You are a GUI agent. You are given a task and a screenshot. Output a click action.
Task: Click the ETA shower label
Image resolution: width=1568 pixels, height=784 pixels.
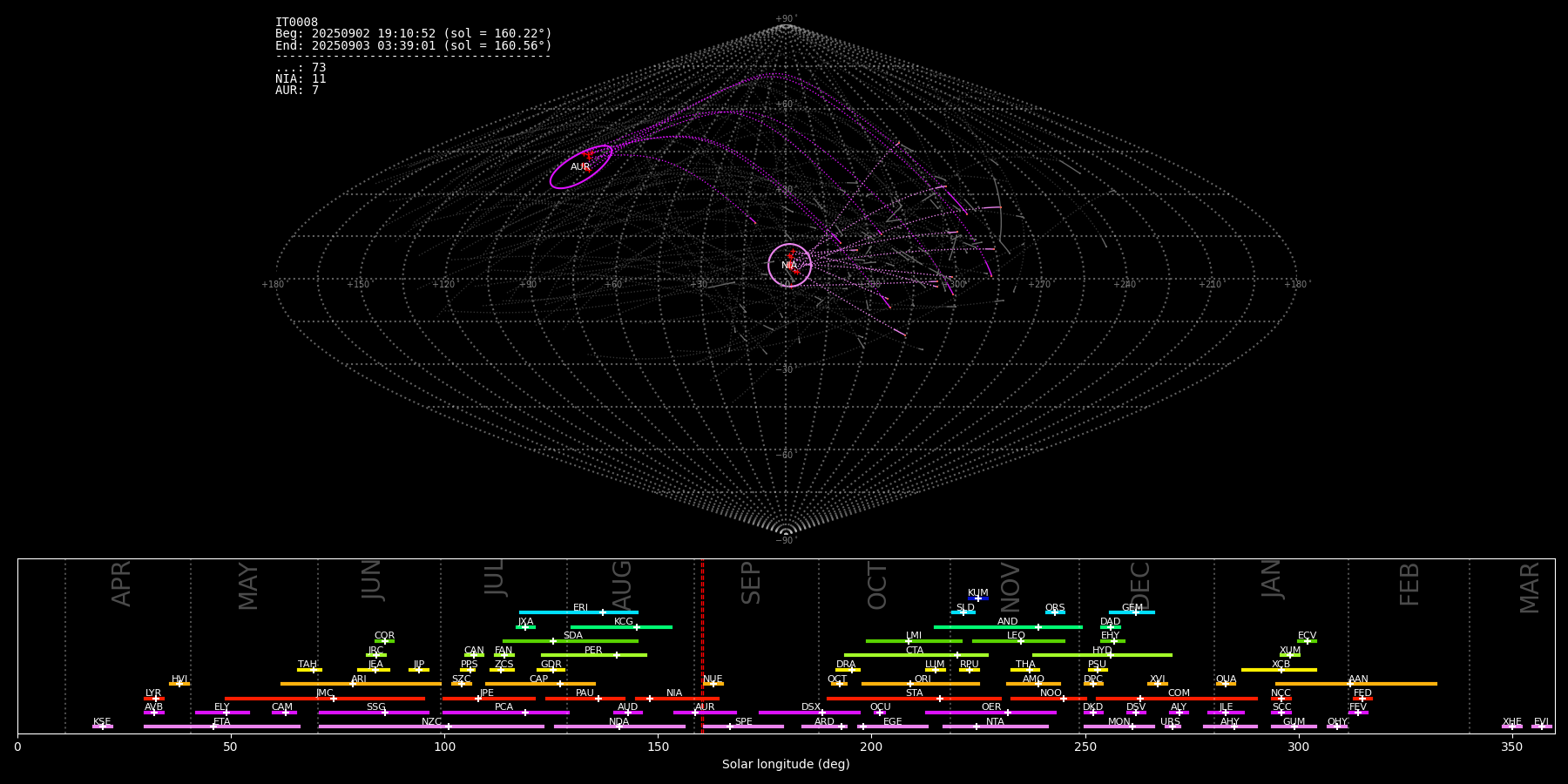[x=222, y=722]
